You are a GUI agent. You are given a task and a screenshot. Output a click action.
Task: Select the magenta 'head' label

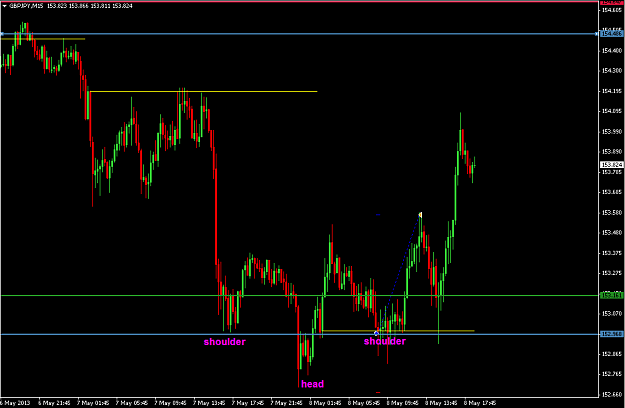pos(312,384)
